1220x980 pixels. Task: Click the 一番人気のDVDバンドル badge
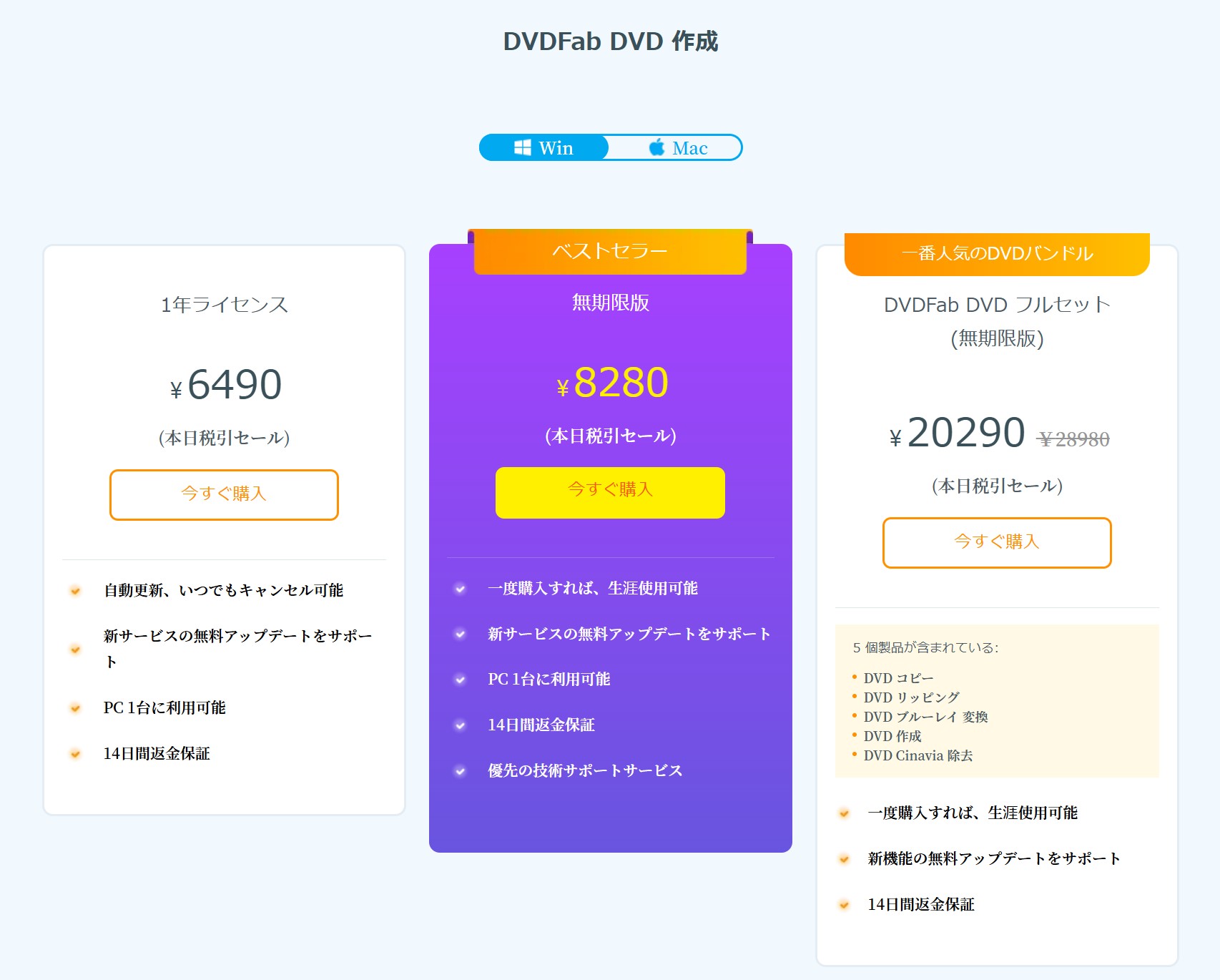(997, 254)
